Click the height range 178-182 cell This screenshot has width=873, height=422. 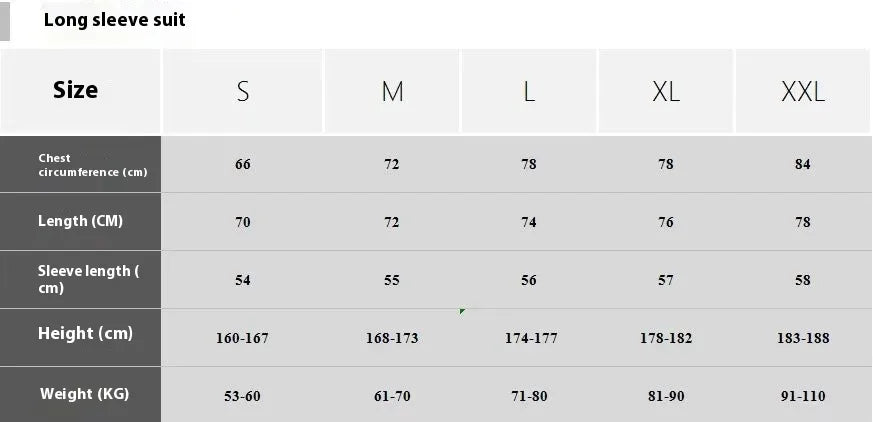(x=666, y=339)
